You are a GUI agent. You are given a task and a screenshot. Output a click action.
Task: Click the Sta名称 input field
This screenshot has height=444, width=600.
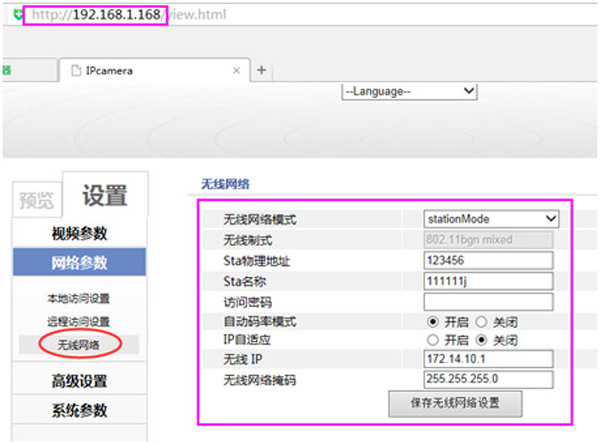coord(488,281)
